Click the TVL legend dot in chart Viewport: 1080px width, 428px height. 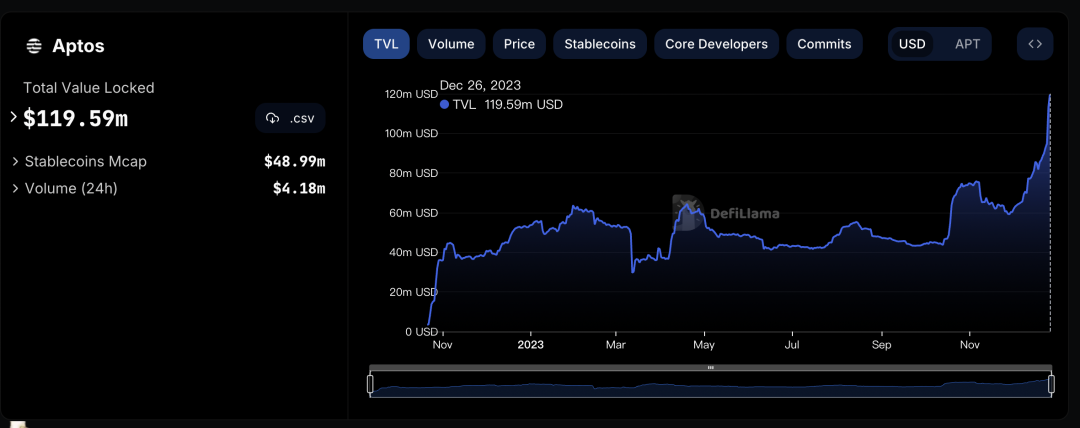point(444,105)
